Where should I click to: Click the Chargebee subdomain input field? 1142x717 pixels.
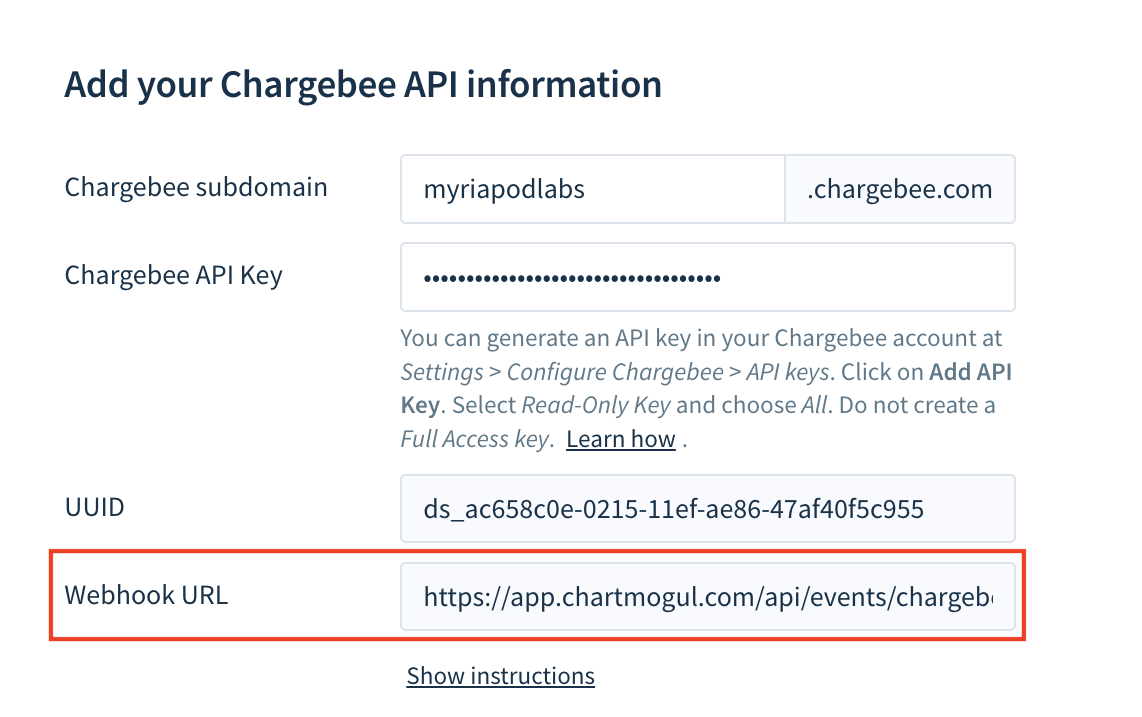click(592, 189)
